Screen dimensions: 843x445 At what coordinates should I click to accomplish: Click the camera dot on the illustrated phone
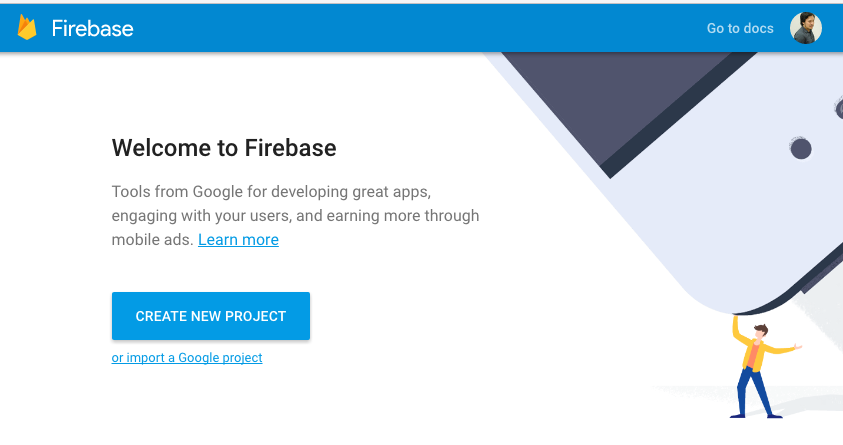click(800, 149)
